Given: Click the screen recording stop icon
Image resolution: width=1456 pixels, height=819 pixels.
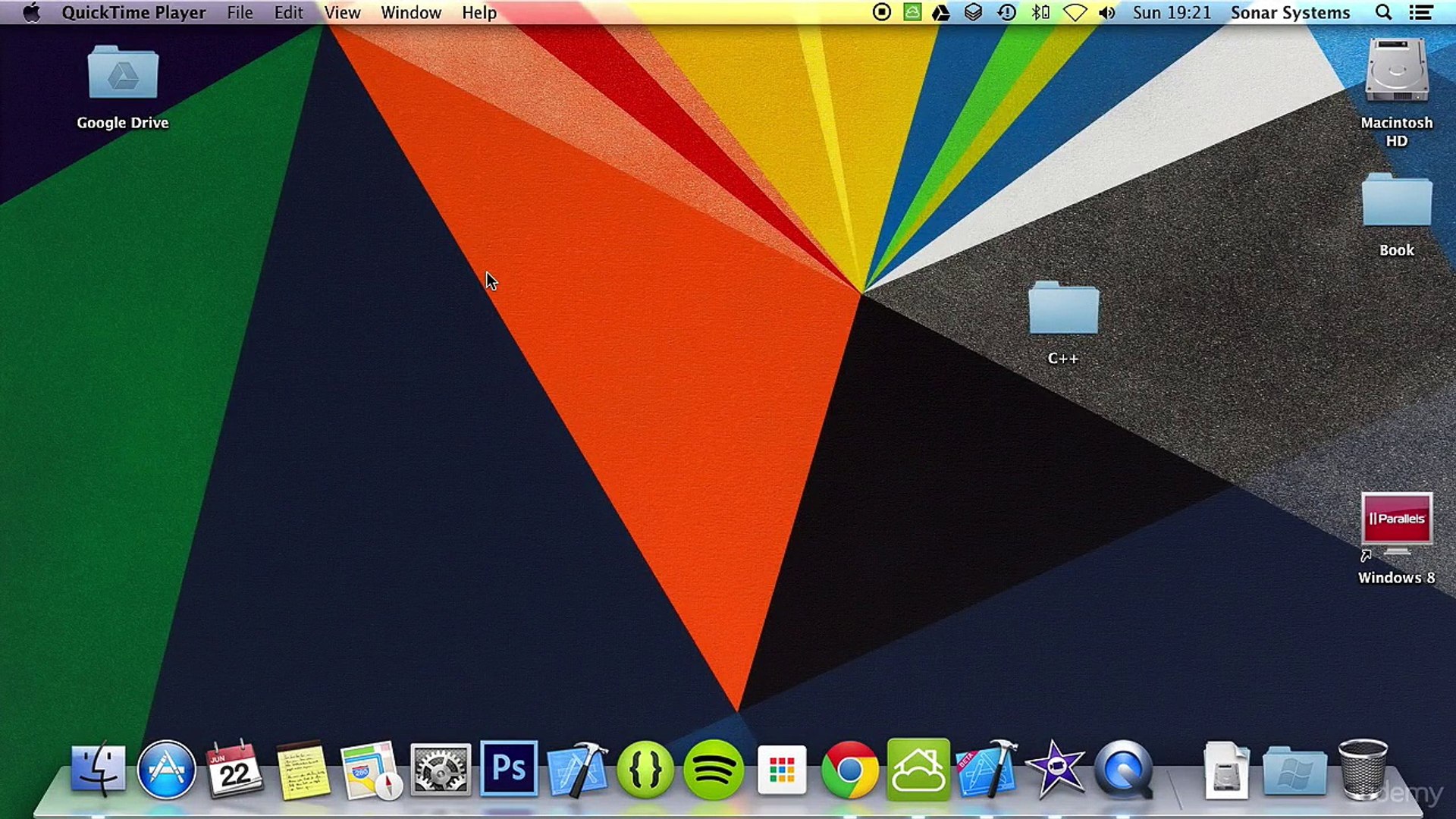Looking at the screenshot, I should pos(882,12).
